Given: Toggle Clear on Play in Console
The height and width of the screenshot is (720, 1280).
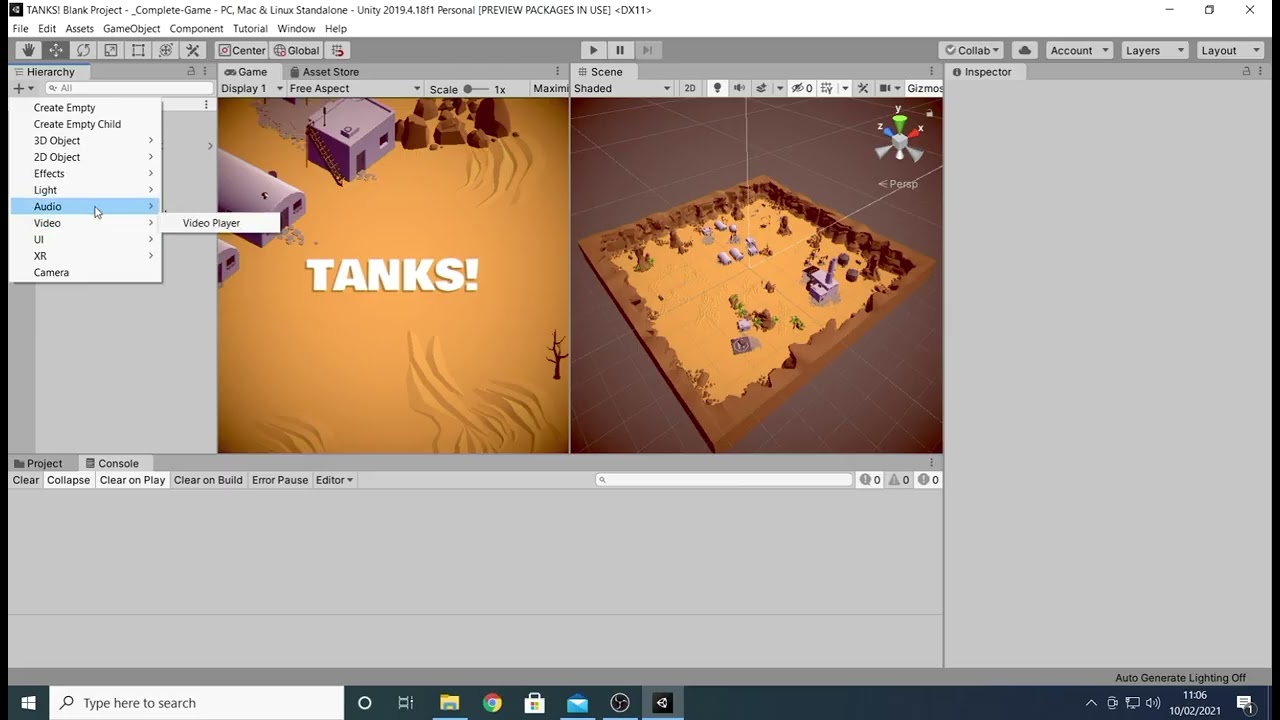Looking at the screenshot, I should click(x=132, y=480).
